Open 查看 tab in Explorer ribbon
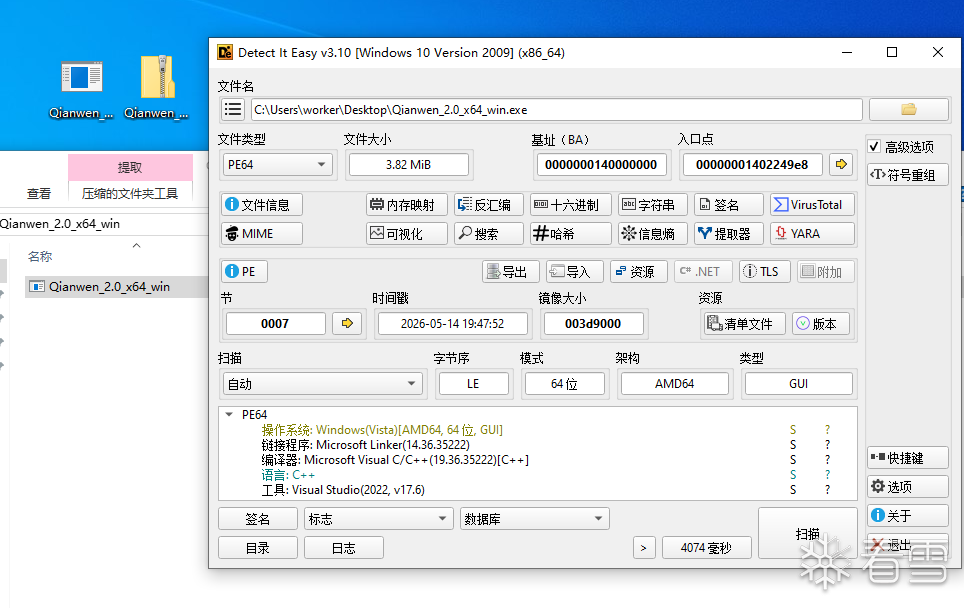 point(39,194)
